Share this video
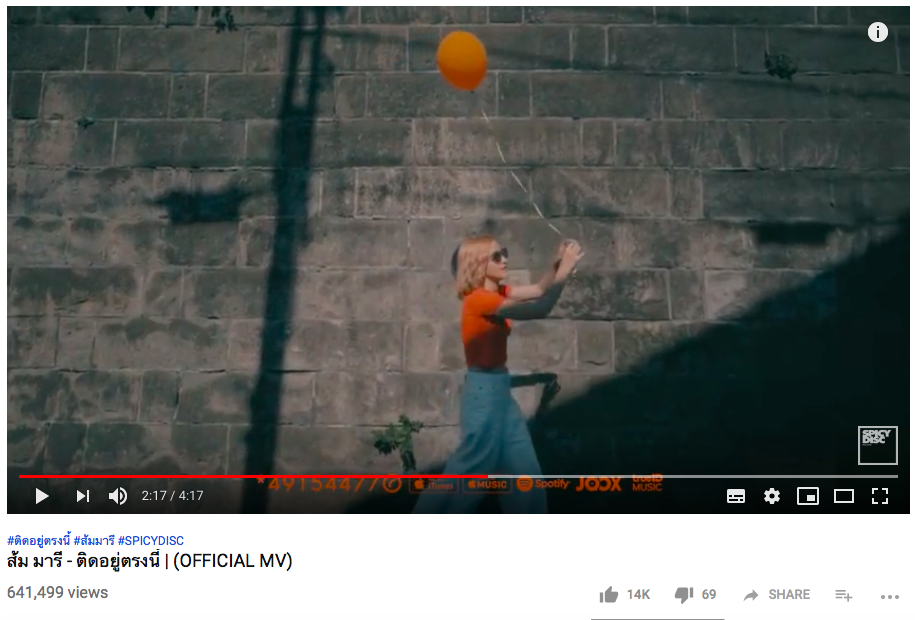The height and width of the screenshot is (620, 915). point(777,594)
